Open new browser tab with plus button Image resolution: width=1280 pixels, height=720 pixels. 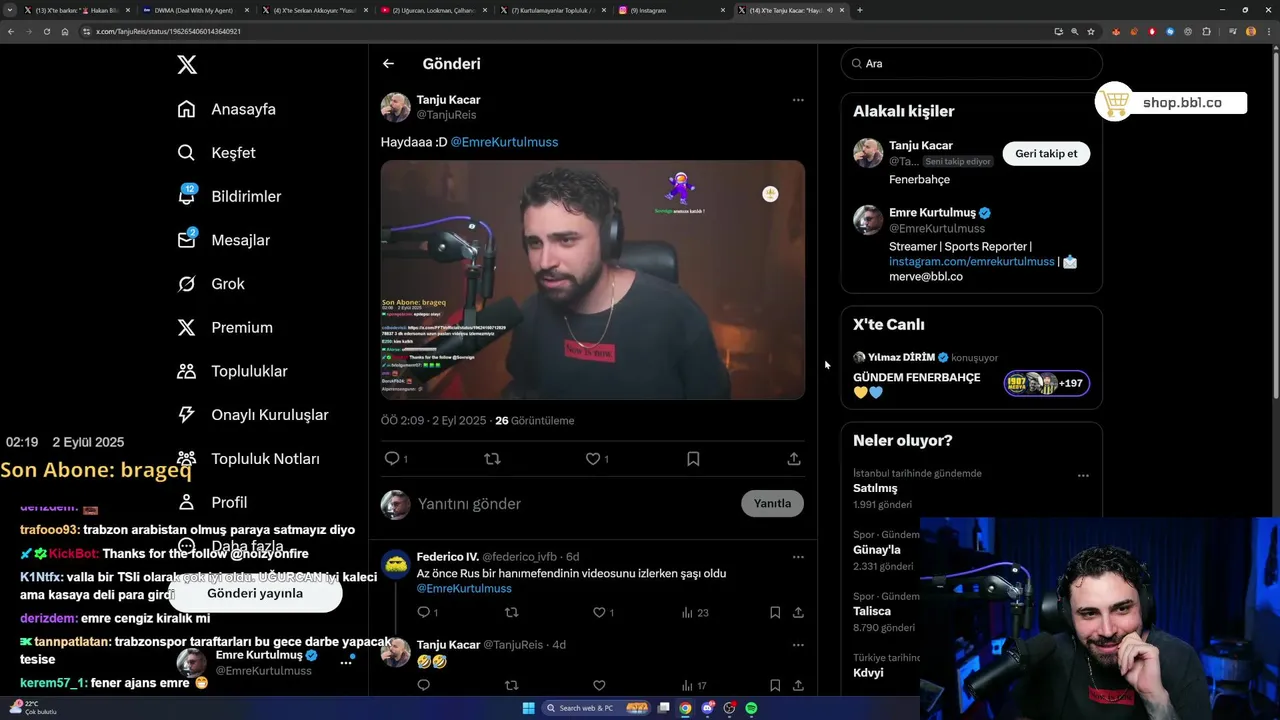(859, 10)
